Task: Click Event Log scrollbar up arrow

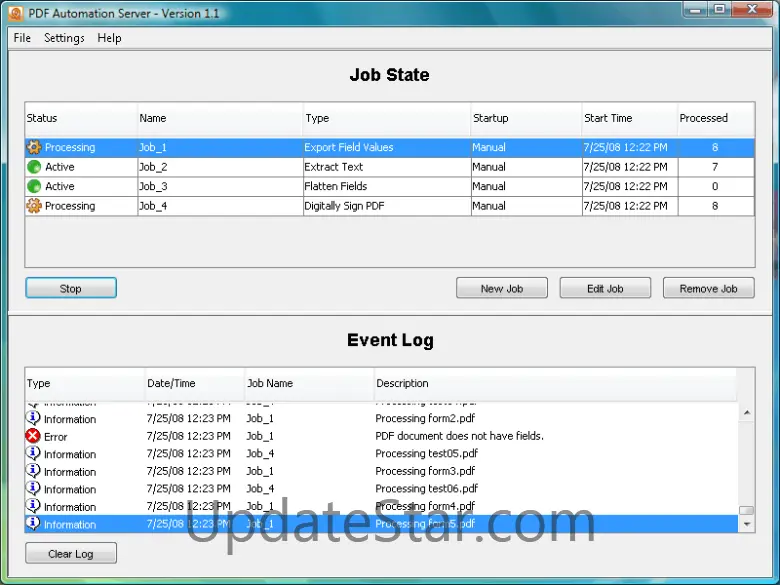Action: (747, 413)
